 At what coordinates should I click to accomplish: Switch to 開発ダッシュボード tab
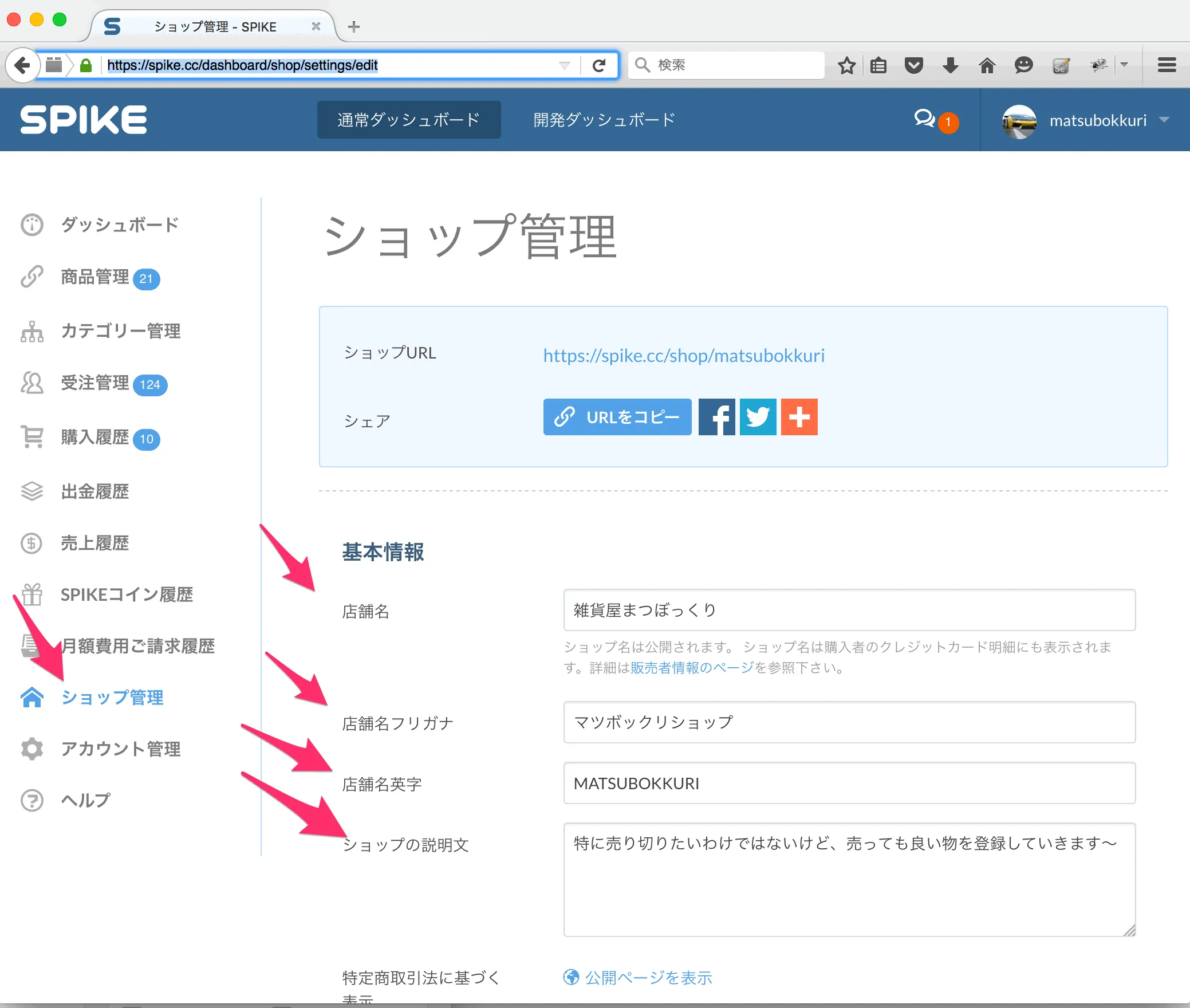tap(604, 120)
